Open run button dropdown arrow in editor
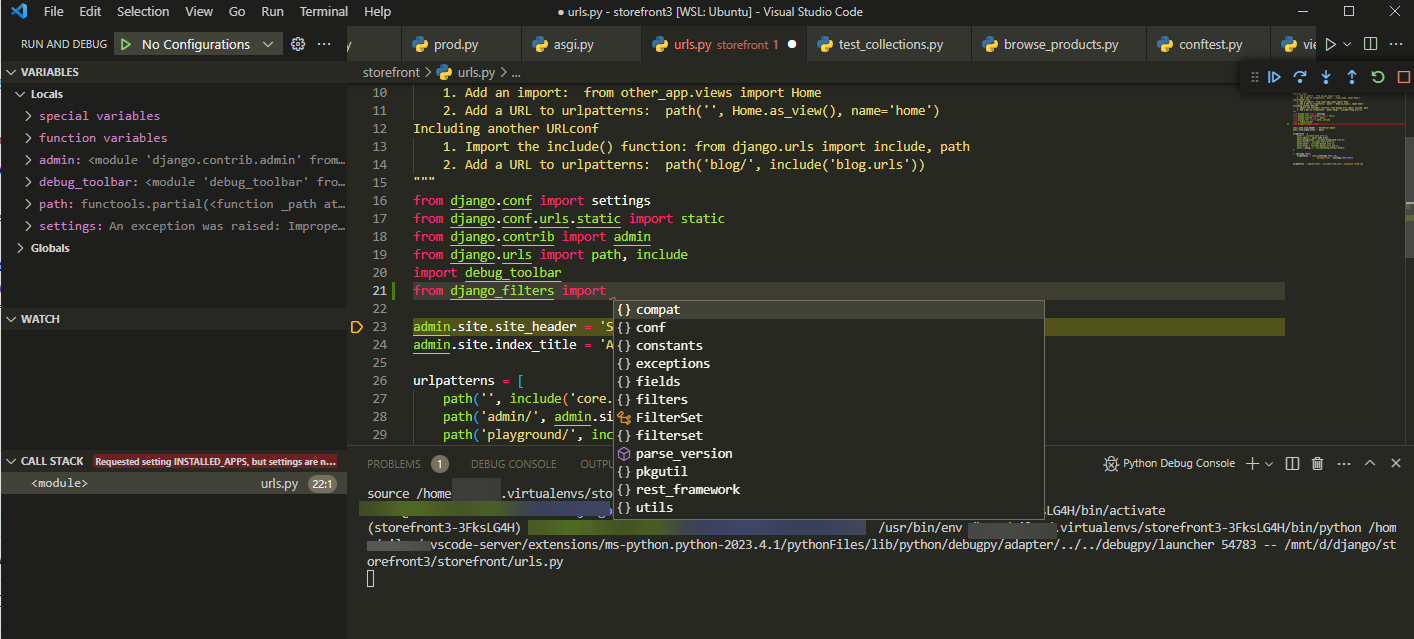The width and height of the screenshot is (1414, 639). coord(1347,44)
